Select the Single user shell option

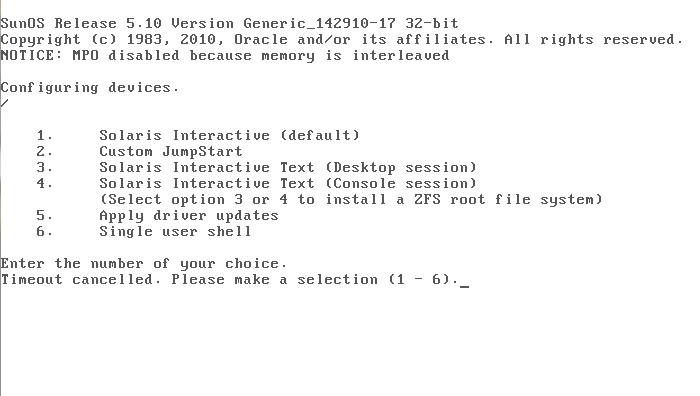coord(175,232)
